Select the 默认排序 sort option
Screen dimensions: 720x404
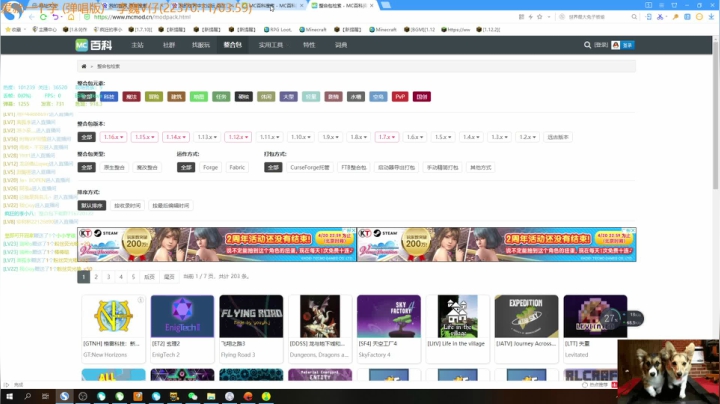pyautogui.click(x=92, y=206)
